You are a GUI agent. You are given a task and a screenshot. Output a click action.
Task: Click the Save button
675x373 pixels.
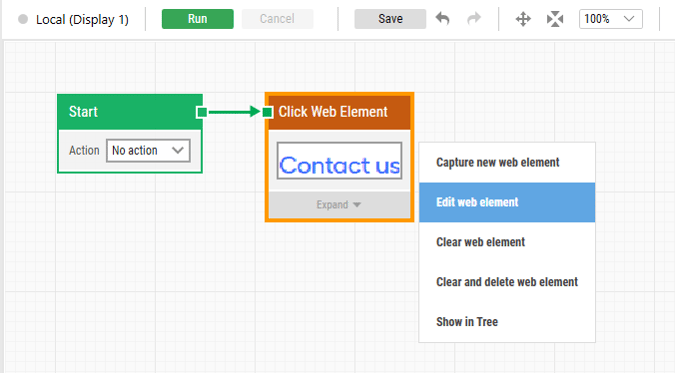(390, 19)
